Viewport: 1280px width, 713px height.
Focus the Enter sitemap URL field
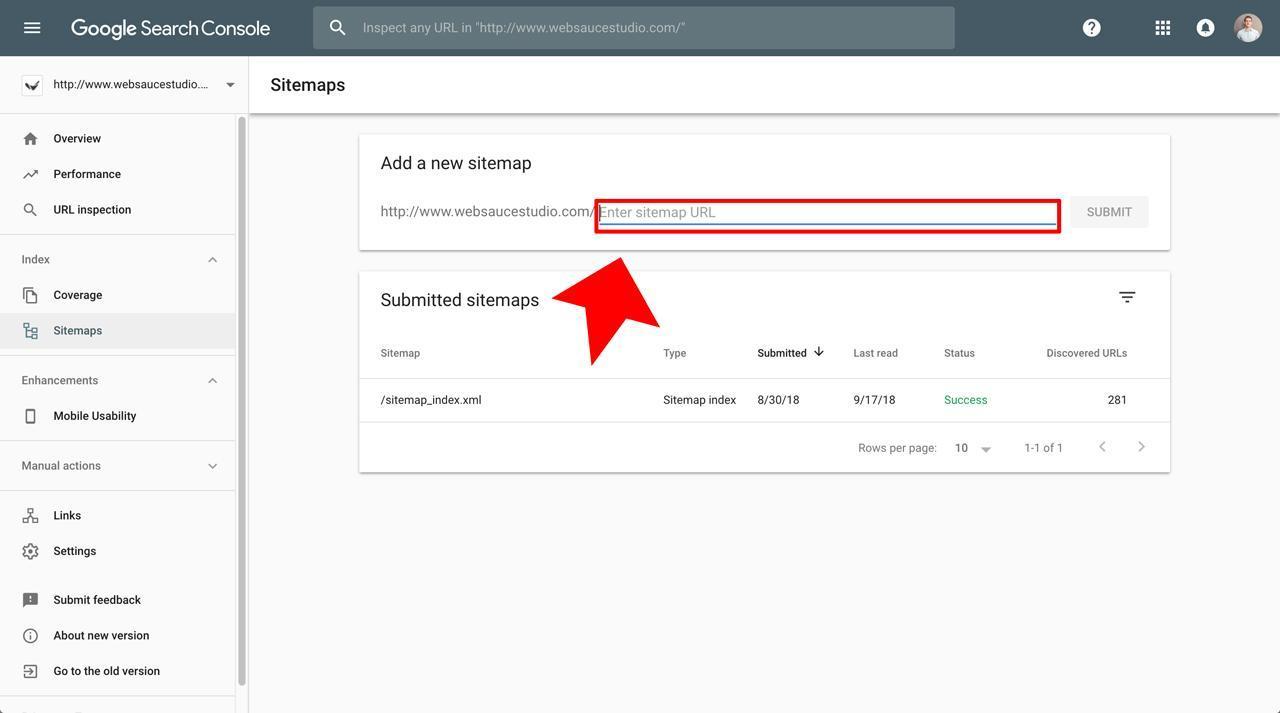pyautogui.click(x=828, y=213)
